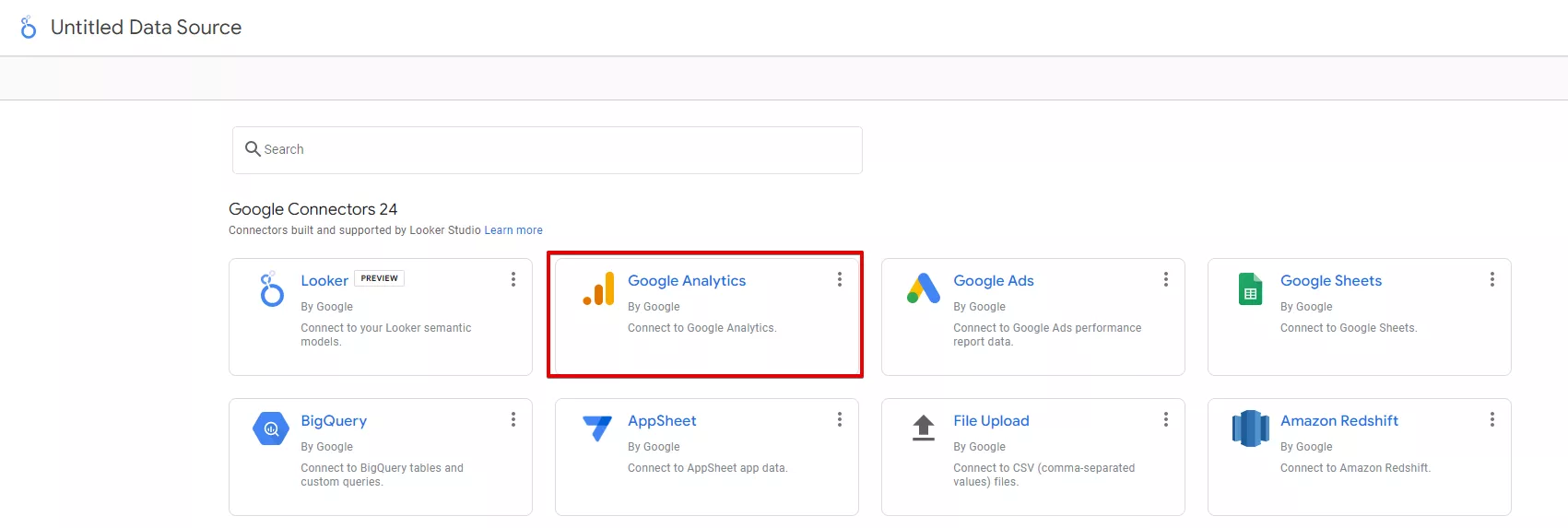Click the AppSheet logo icon
This screenshot has width=1568, height=528.
click(597, 428)
